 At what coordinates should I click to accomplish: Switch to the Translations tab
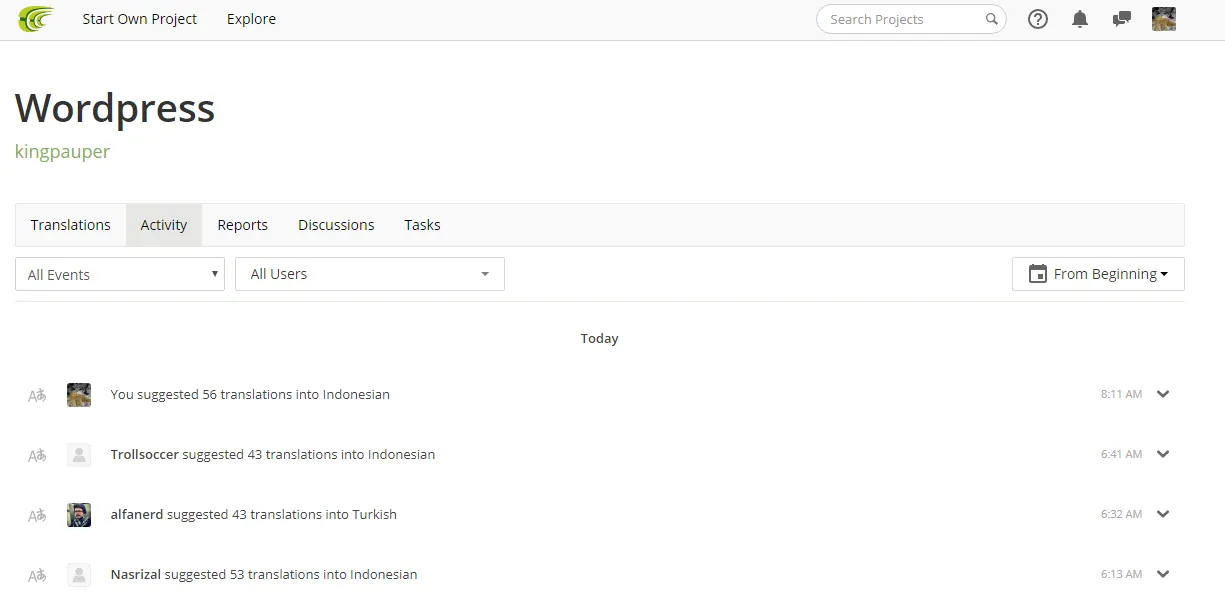70,225
